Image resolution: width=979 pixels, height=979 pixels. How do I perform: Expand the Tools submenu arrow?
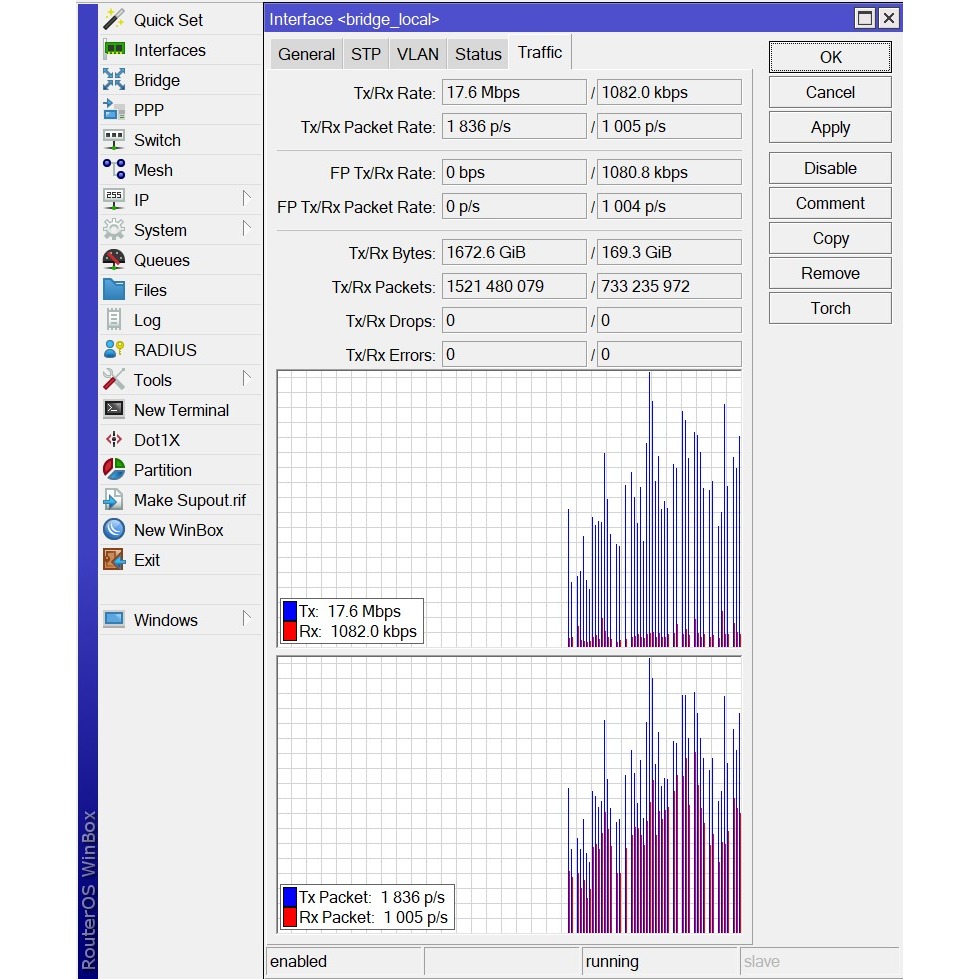point(247,378)
